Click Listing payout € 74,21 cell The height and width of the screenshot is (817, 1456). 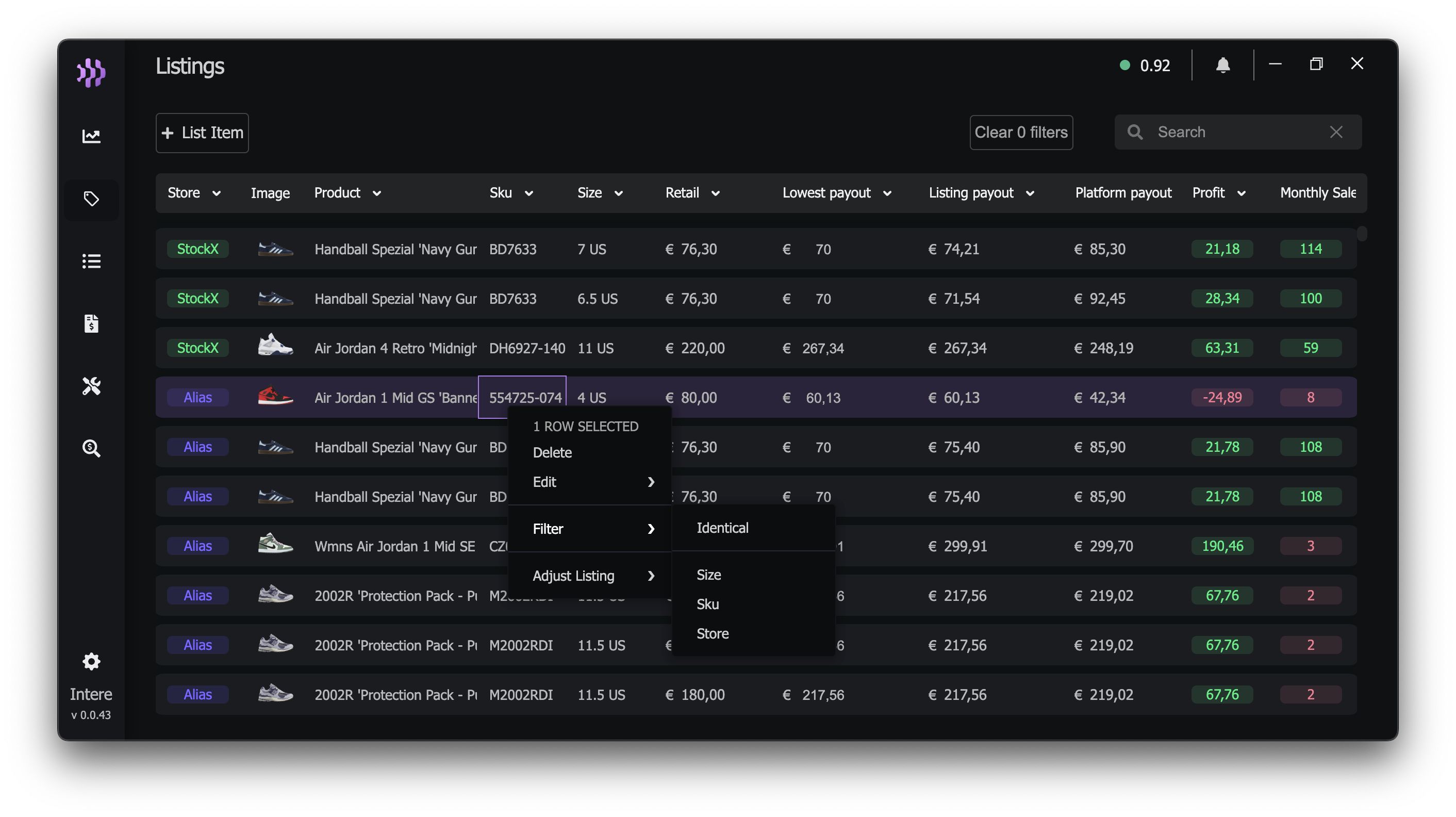954,249
